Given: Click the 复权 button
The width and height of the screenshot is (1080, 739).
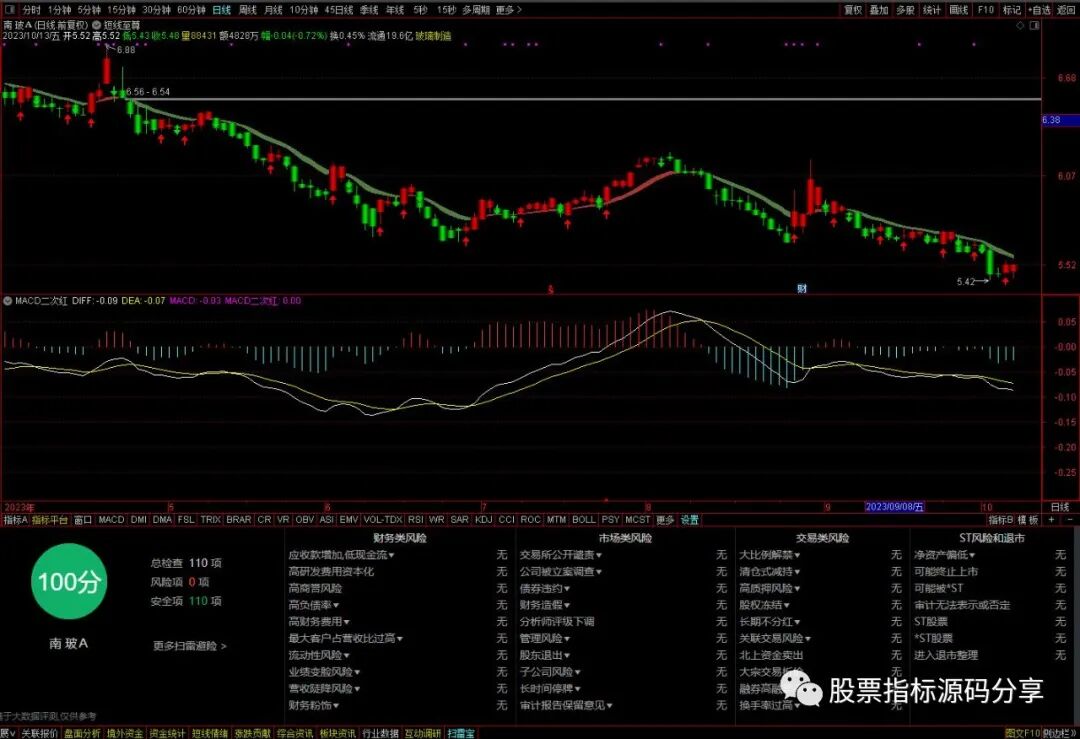Looking at the screenshot, I should [853, 10].
